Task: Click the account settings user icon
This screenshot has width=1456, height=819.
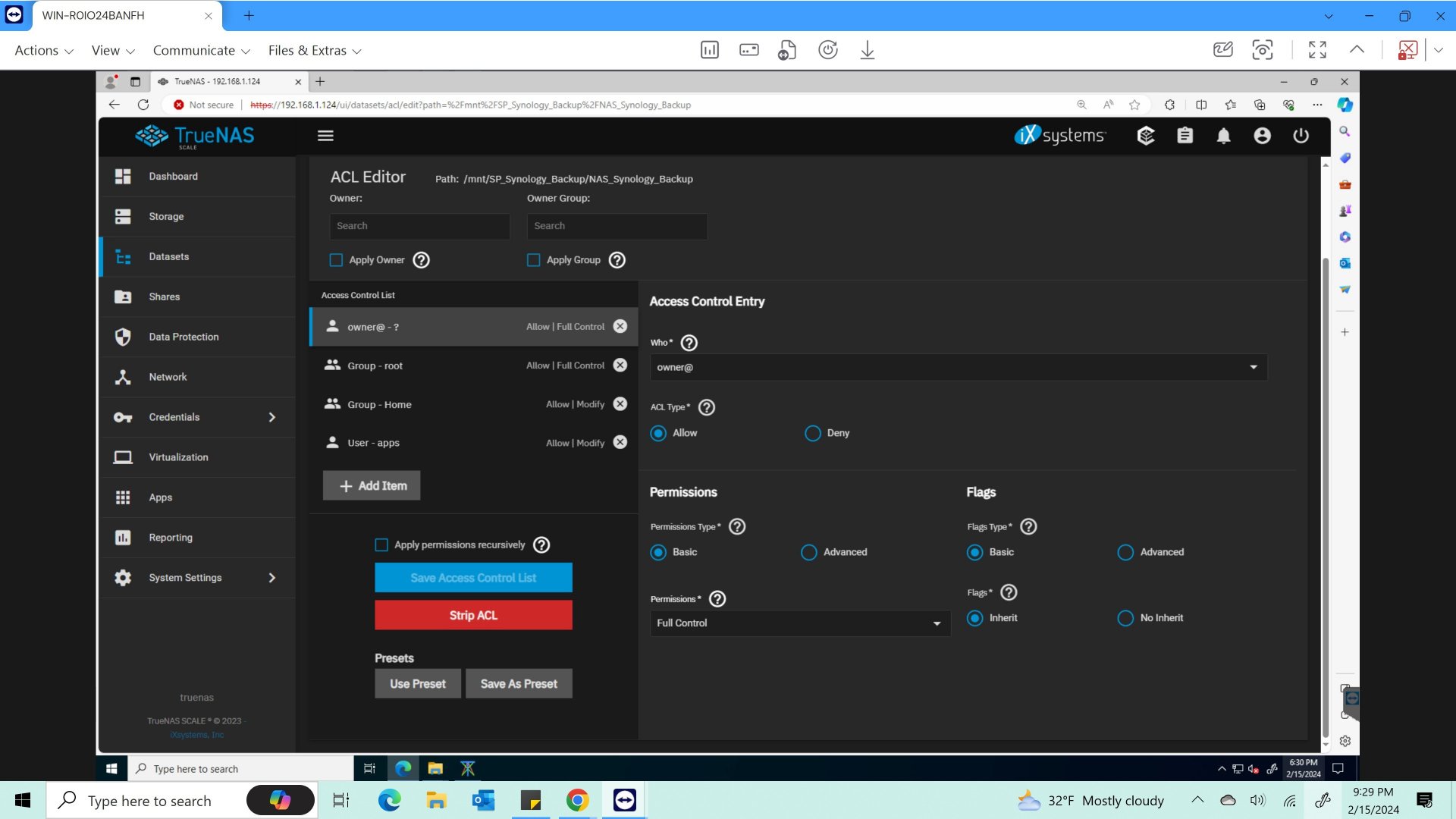Action: (x=1262, y=136)
